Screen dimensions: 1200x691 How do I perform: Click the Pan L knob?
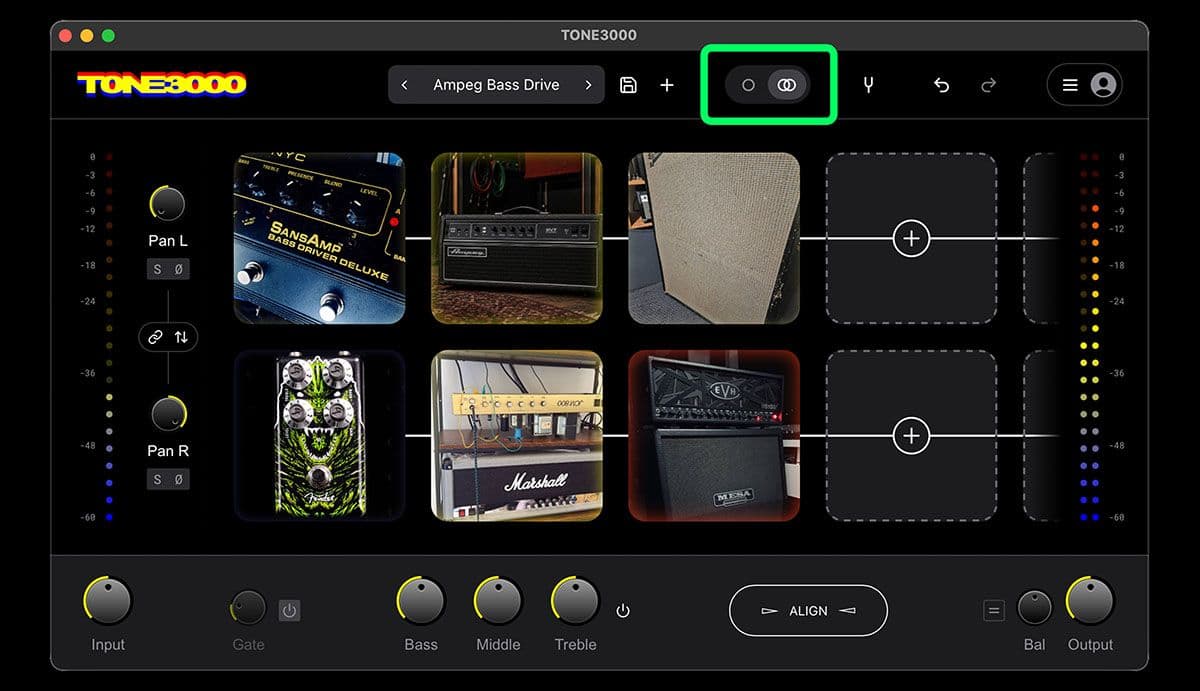click(168, 204)
